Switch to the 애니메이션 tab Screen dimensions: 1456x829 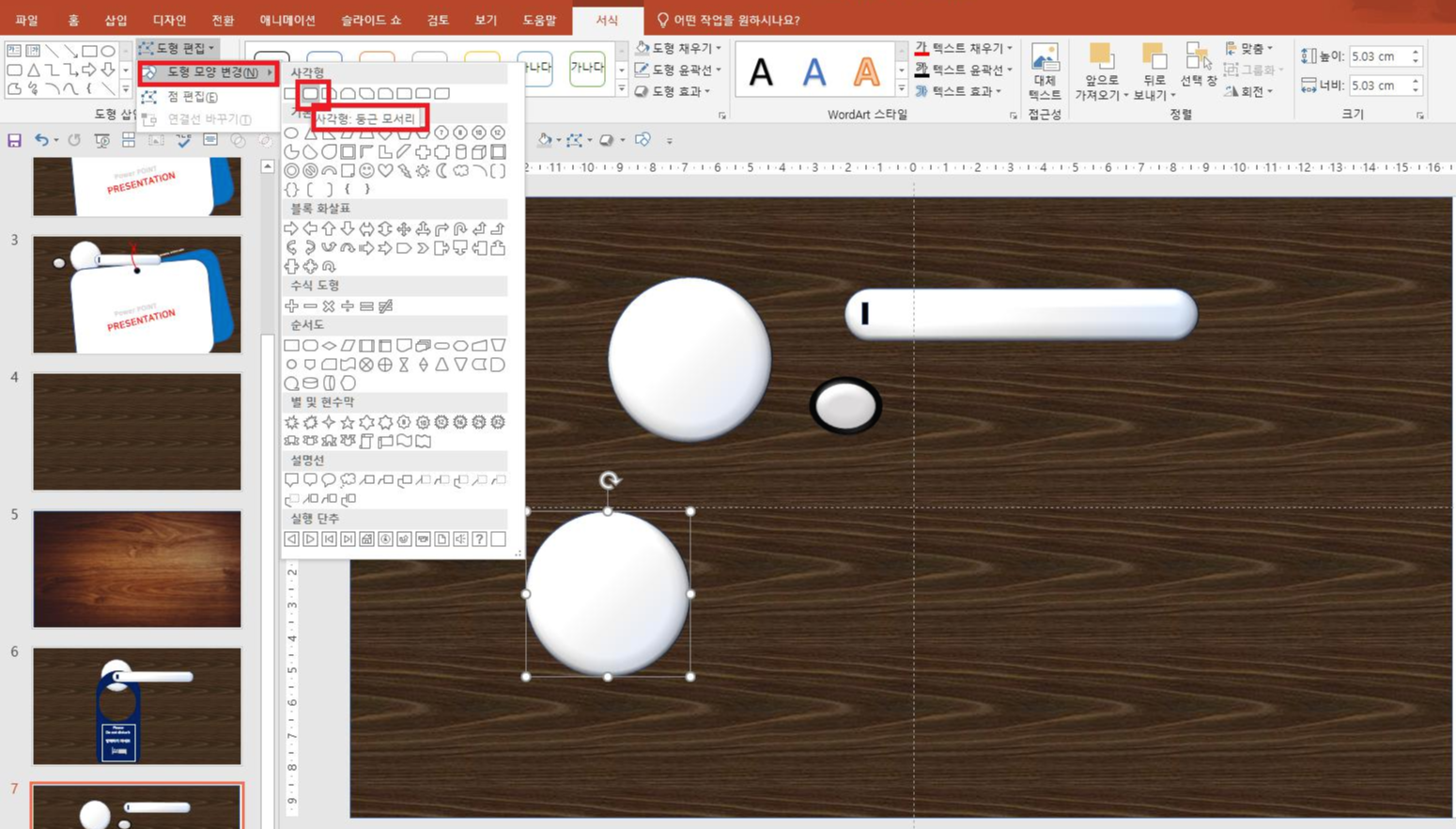click(287, 20)
